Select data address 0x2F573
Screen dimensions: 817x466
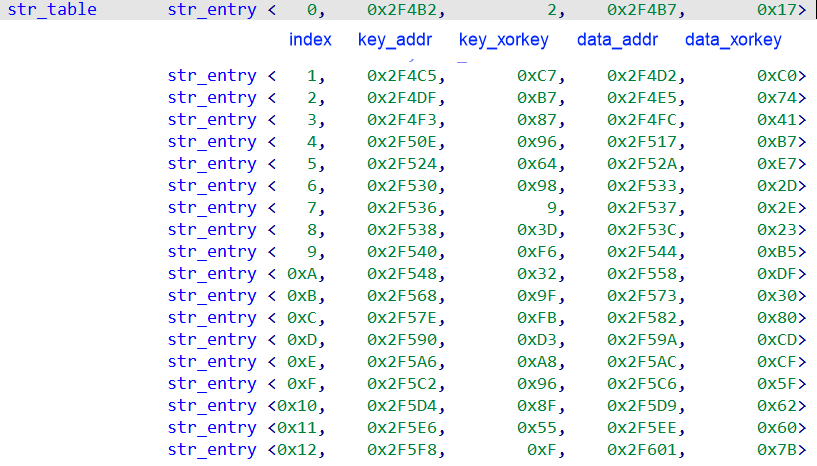click(641, 296)
